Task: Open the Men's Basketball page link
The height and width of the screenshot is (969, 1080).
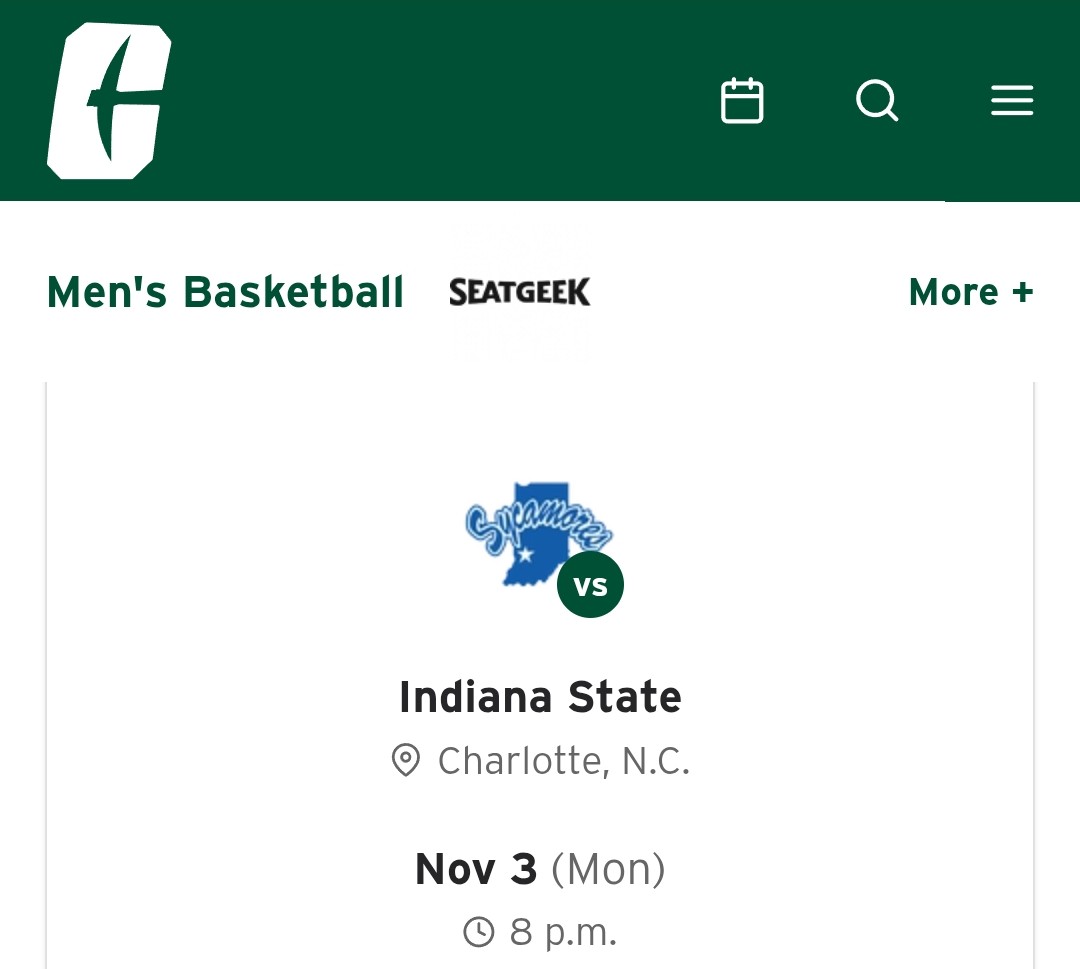Action: [x=225, y=292]
